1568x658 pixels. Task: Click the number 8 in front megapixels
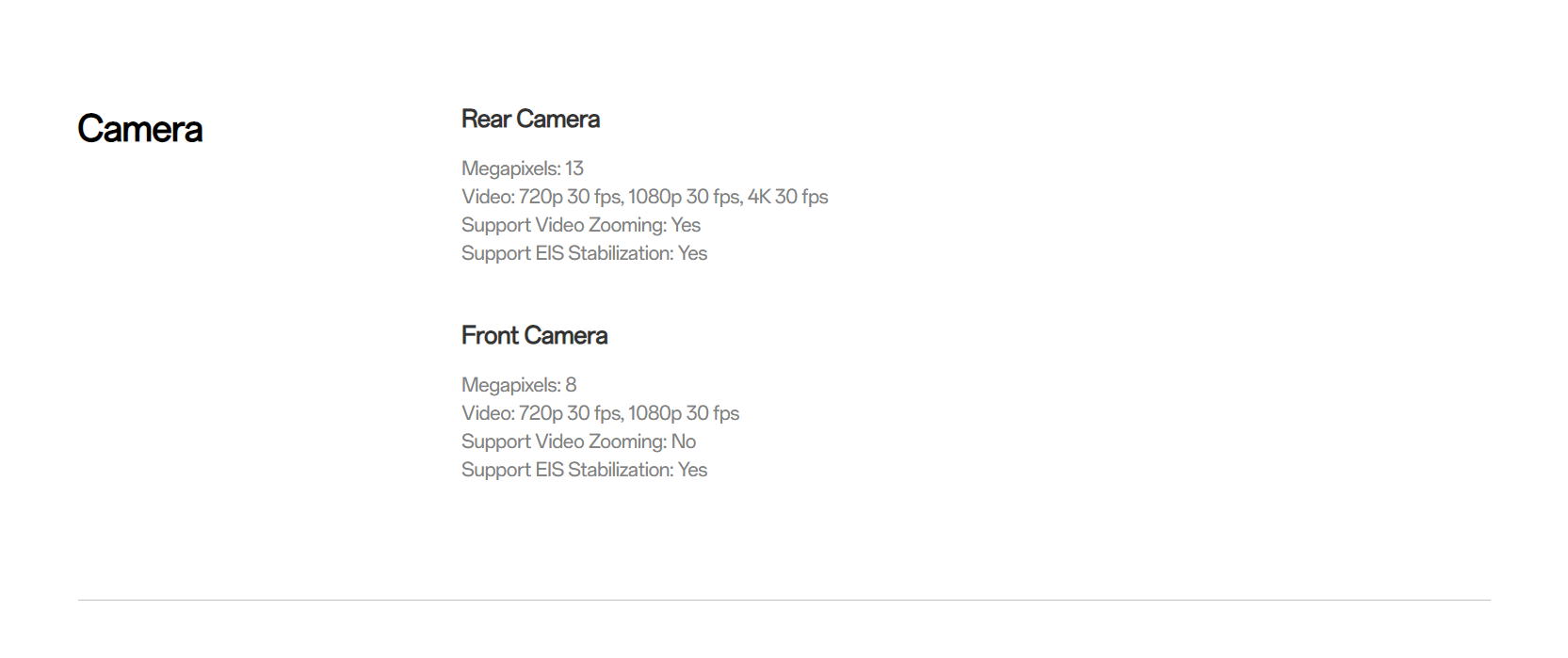coord(571,385)
